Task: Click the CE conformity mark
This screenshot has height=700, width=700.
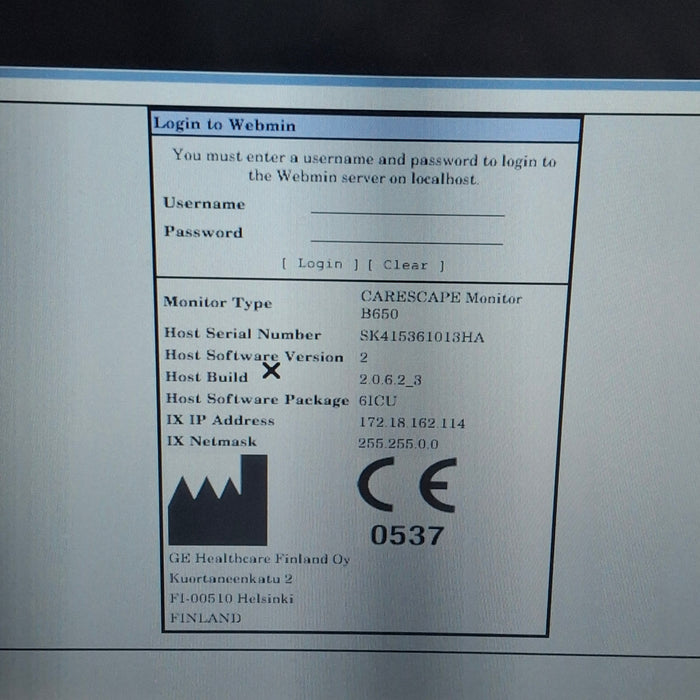Action: pyautogui.click(x=407, y=486)
